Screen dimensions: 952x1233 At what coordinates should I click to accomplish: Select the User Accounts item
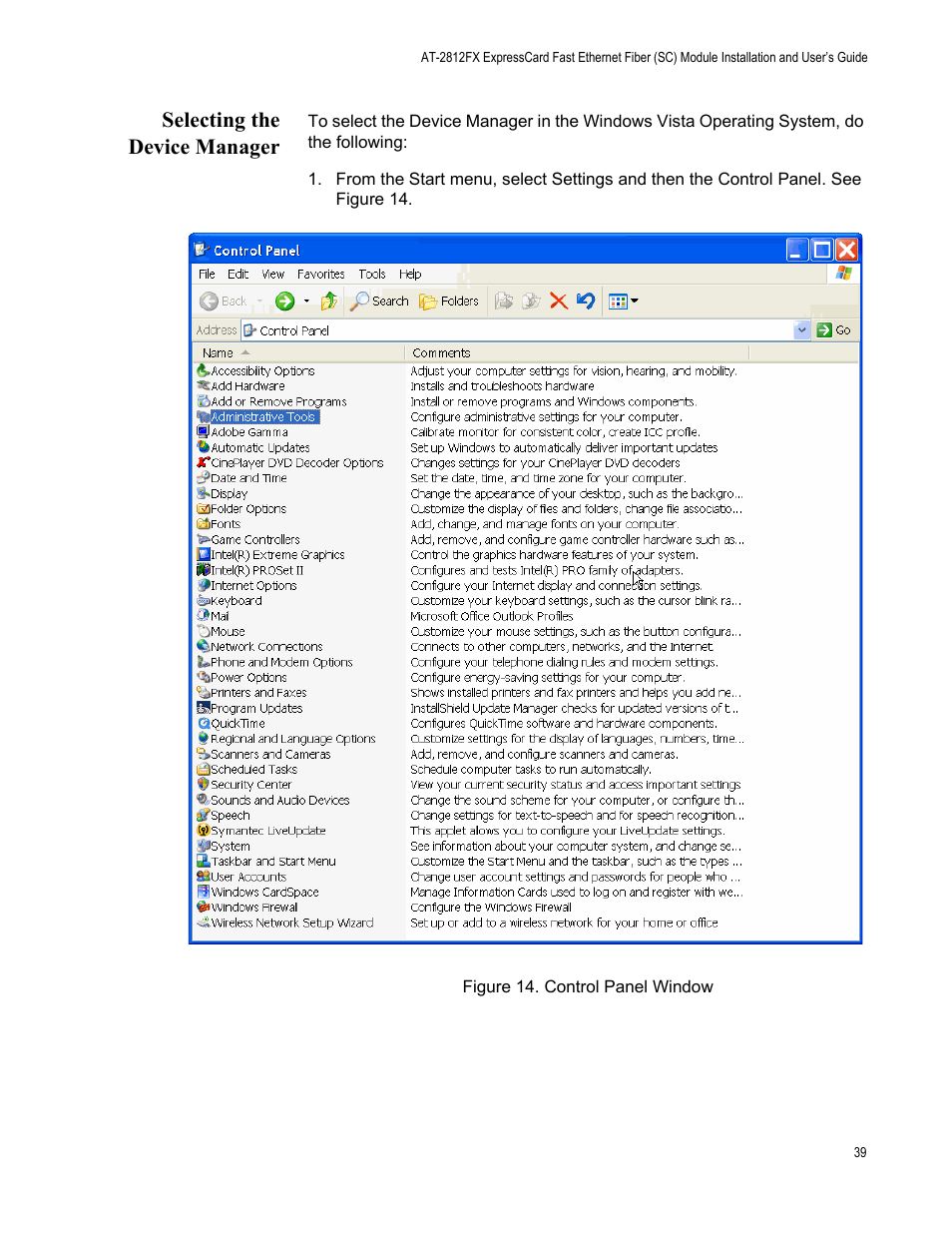point(241,878)
